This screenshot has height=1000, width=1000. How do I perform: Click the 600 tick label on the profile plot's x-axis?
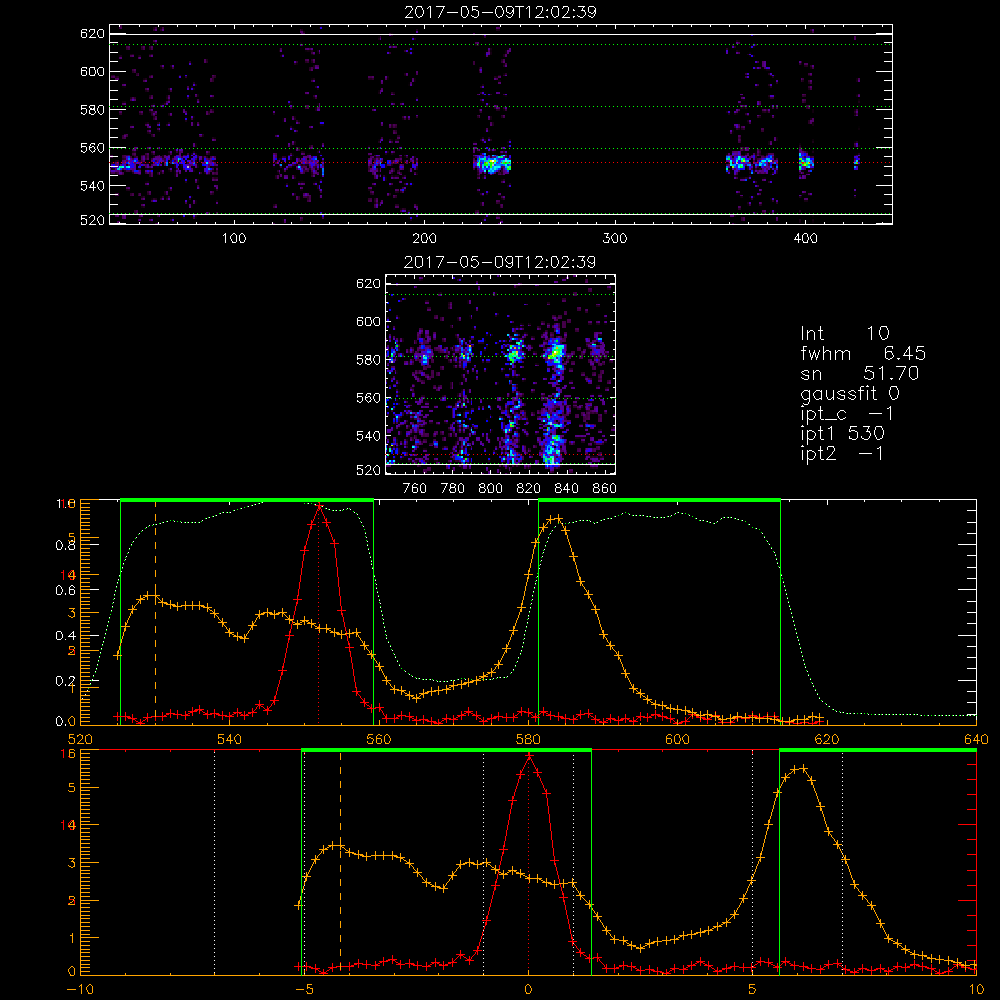click(x=677, y=740)
